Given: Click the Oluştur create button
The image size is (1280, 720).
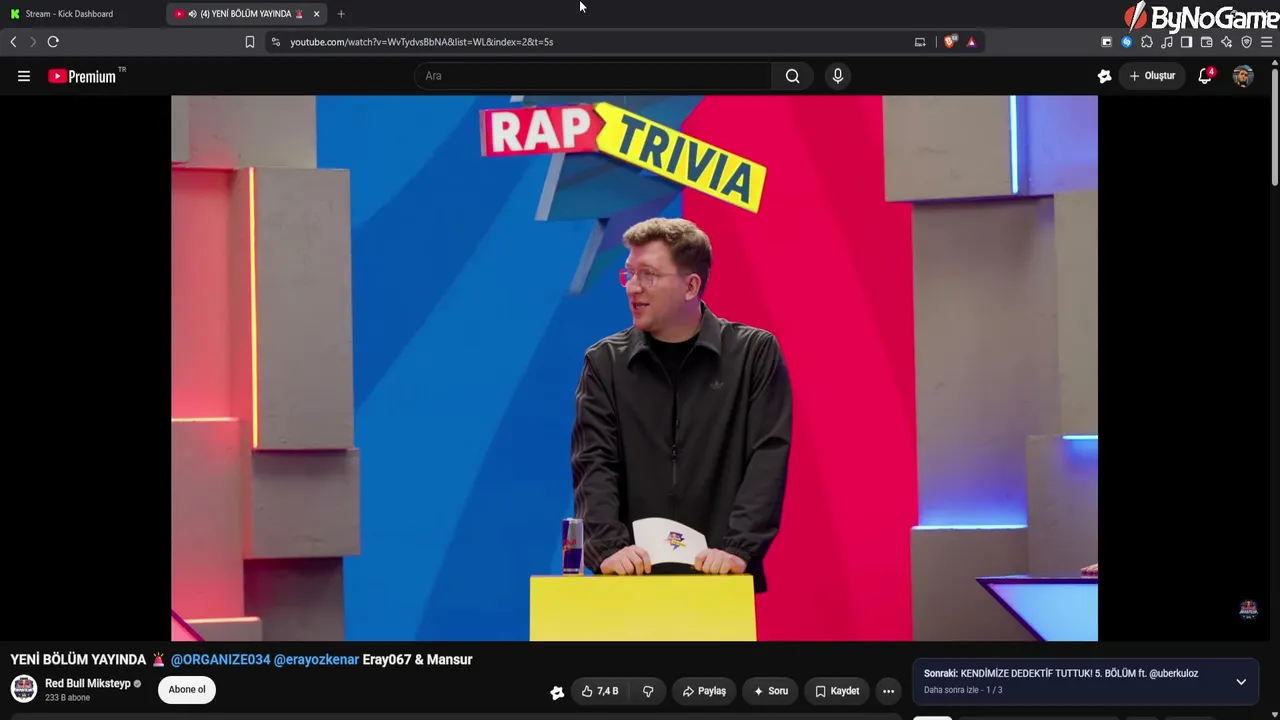Looking at the screenshot, I should [x=1152, y=76].
